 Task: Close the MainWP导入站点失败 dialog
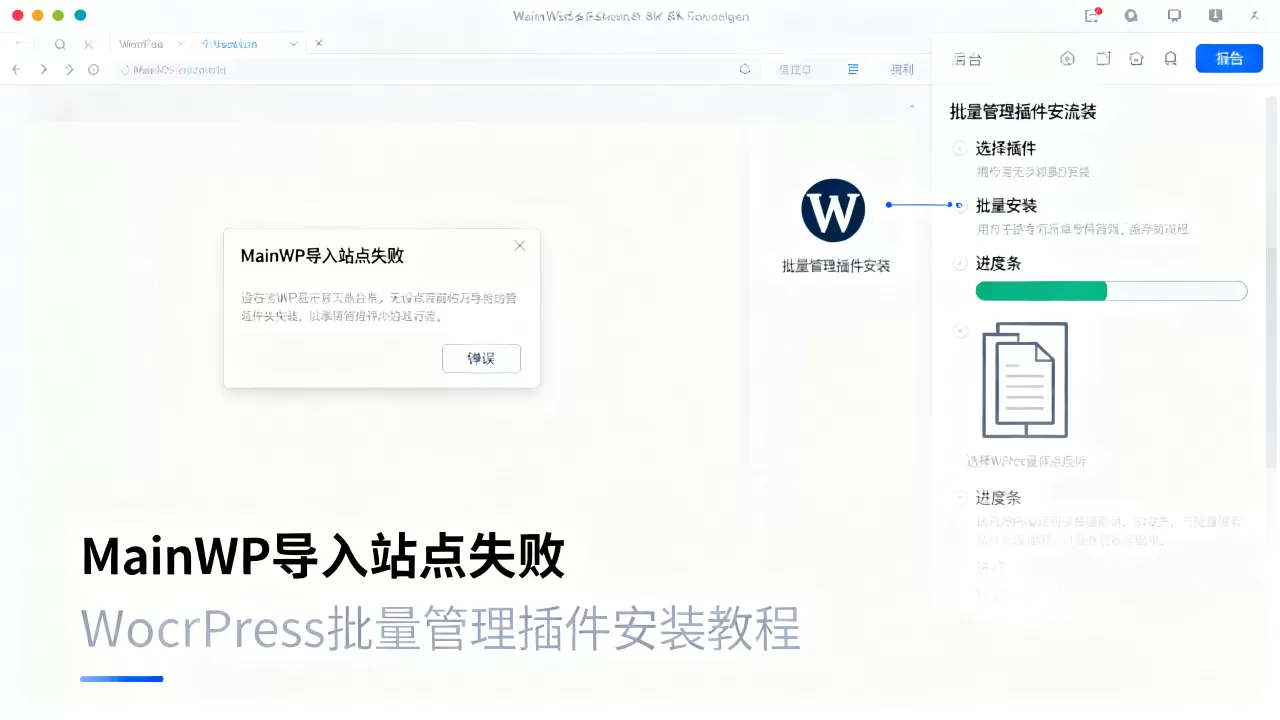(519, 246)
